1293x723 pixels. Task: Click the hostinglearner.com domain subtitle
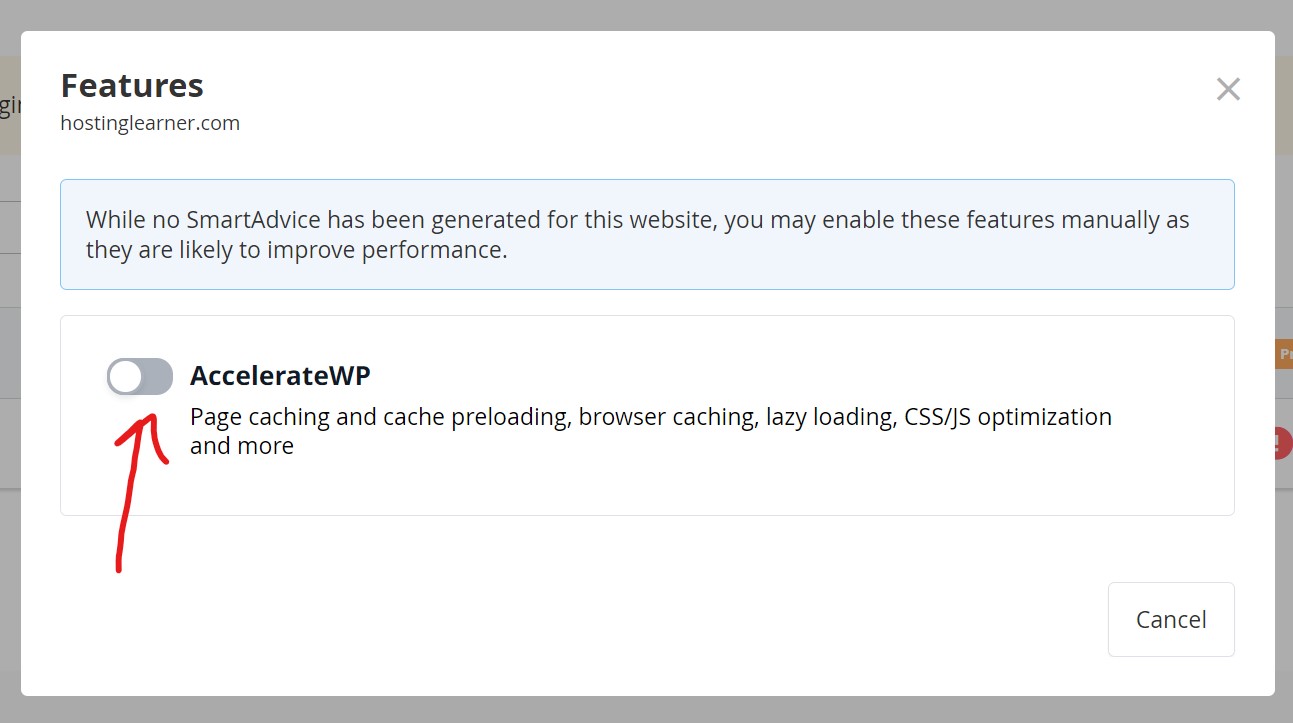(150, 123)
